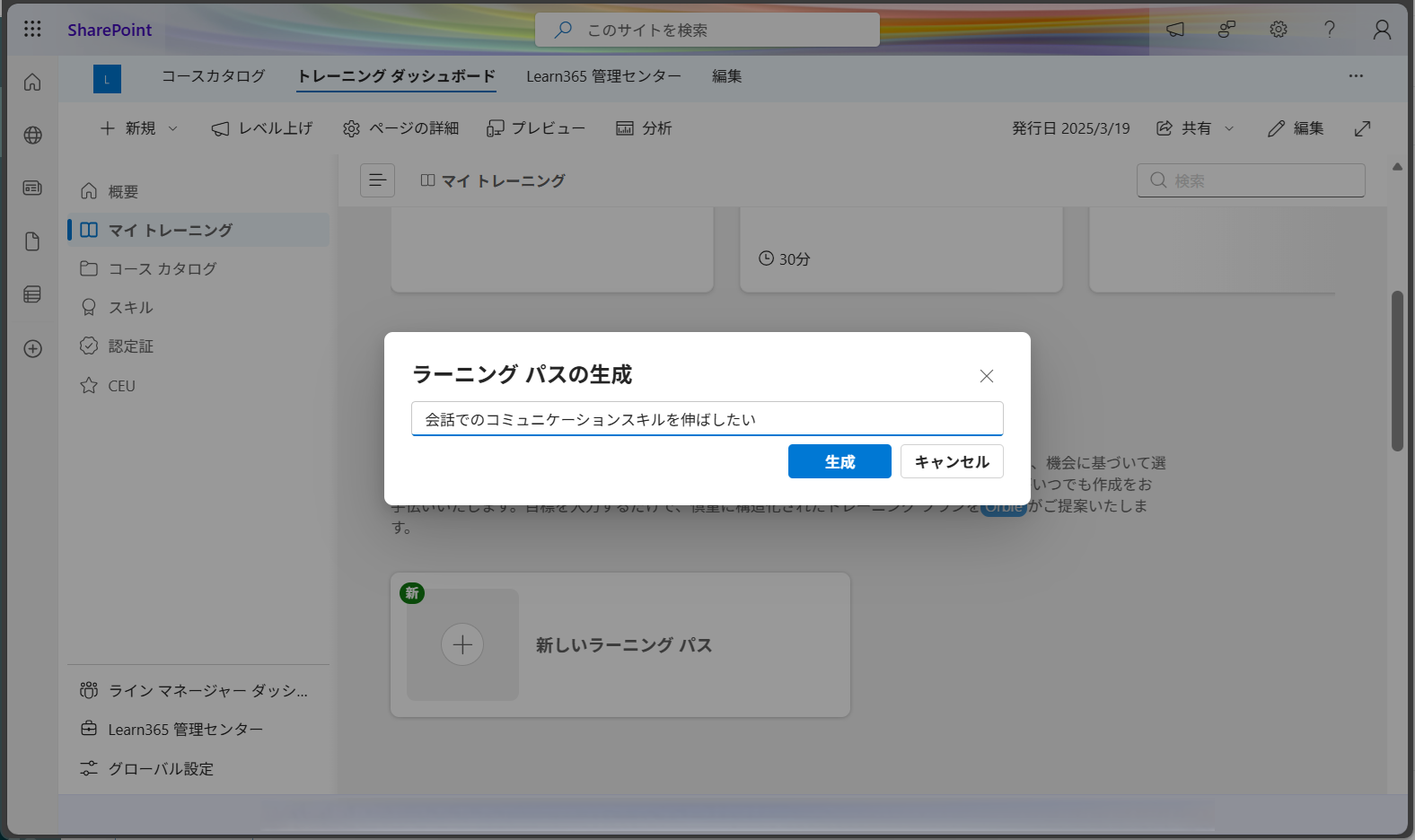Click the green 新 badge
This screenshot has width=1415, height=840.
click(412, 592)
